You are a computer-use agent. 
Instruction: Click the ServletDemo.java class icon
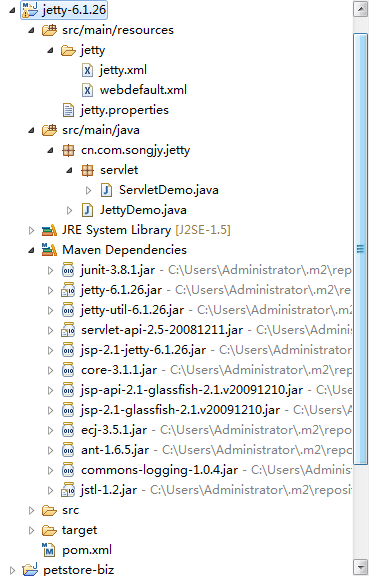pyautogui.click(x=106, y=190)
